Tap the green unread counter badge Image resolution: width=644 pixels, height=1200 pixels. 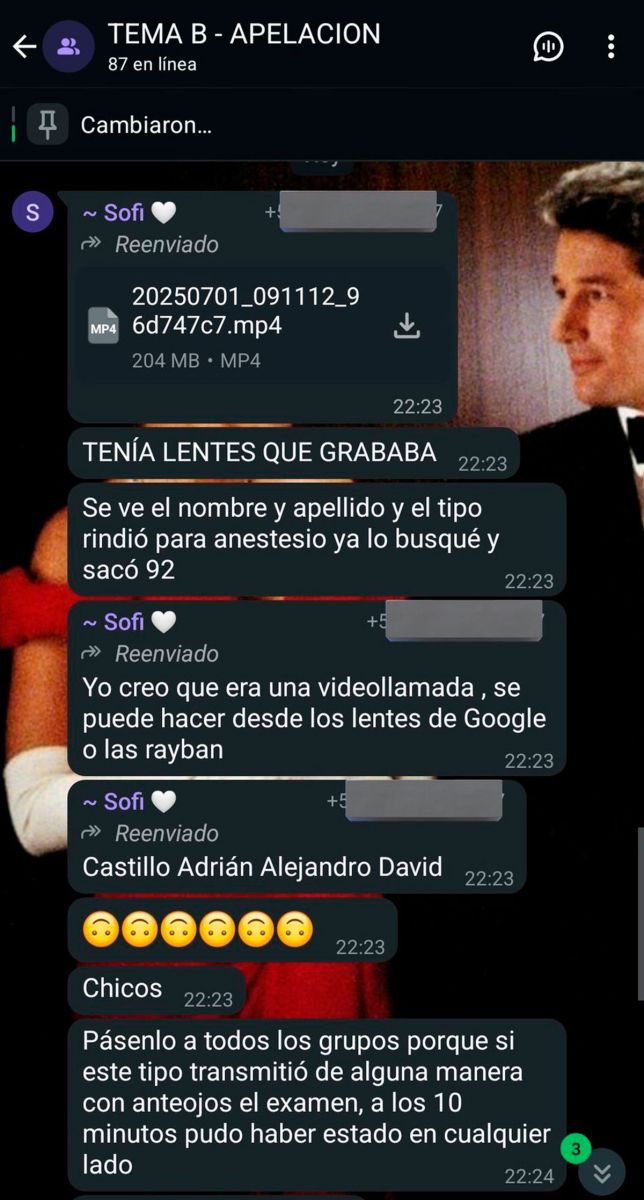coord(575,1150)
